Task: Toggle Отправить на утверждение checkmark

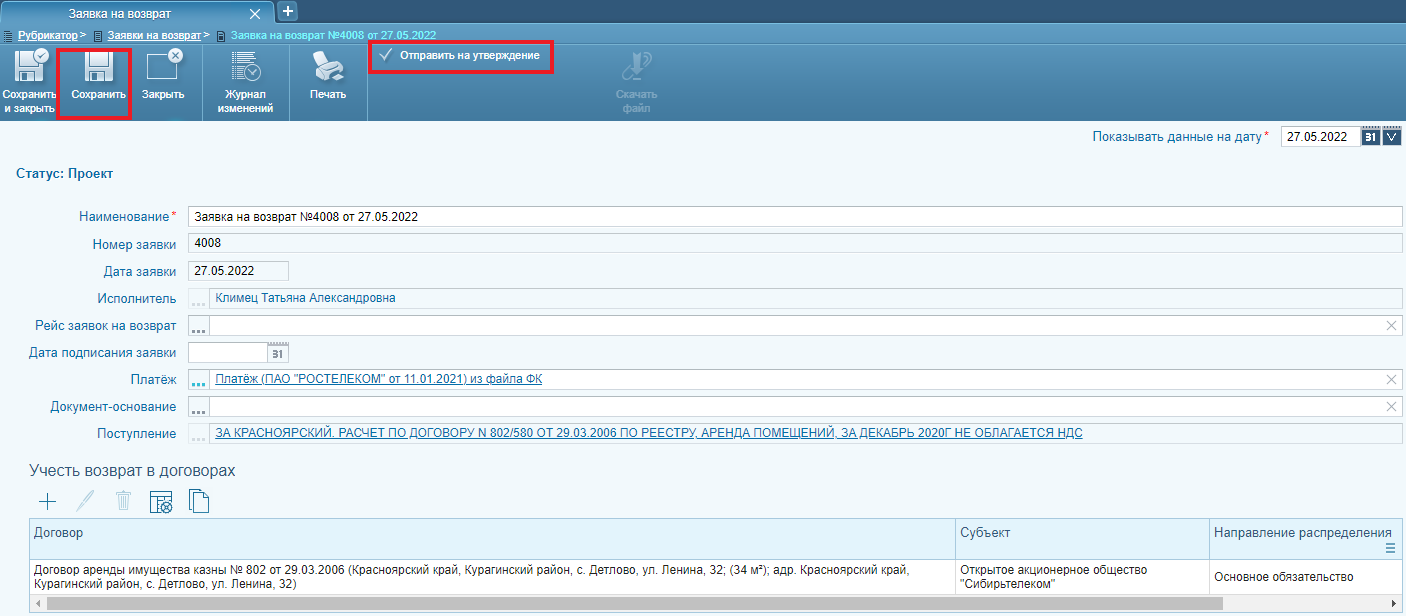Action: coord(386,56)
